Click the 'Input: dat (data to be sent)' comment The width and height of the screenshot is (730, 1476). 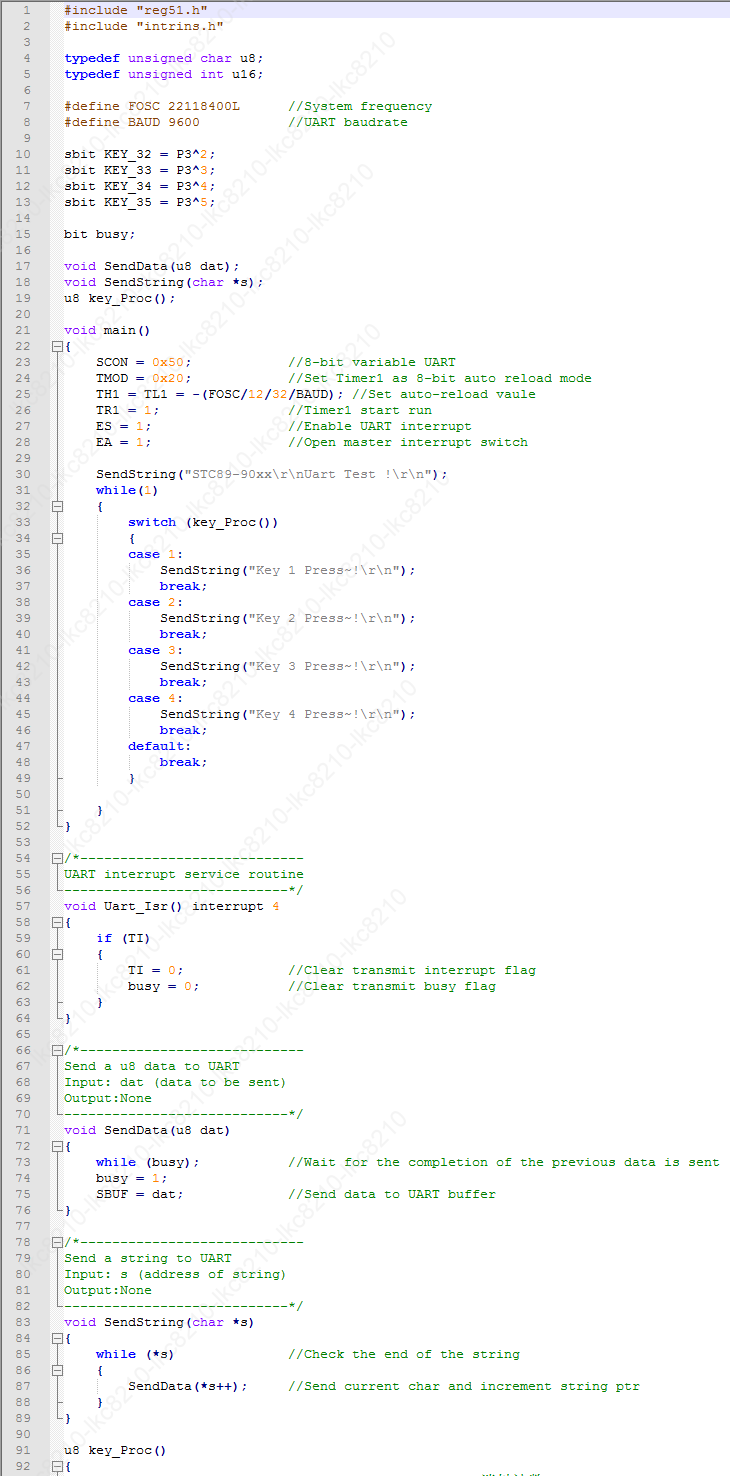click(175, 1082)
